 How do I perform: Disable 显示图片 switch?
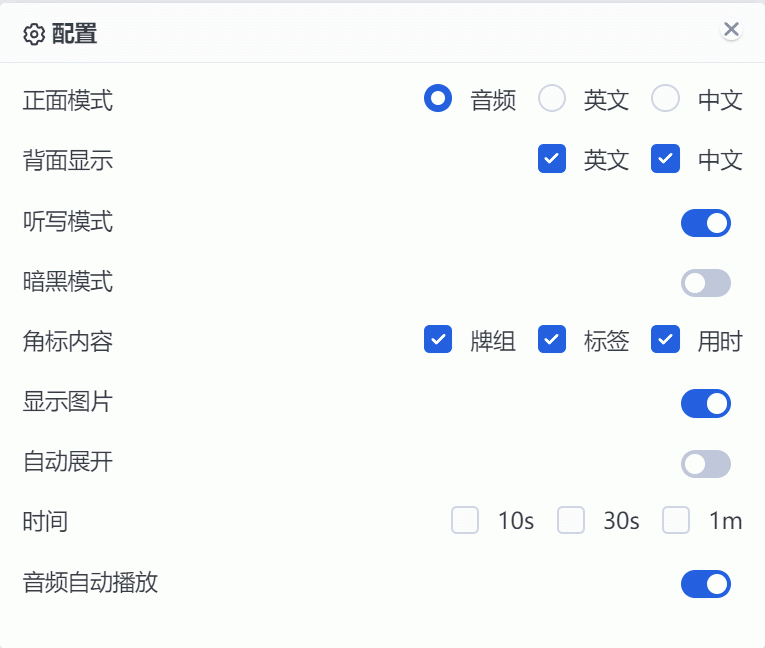[706, 404]
